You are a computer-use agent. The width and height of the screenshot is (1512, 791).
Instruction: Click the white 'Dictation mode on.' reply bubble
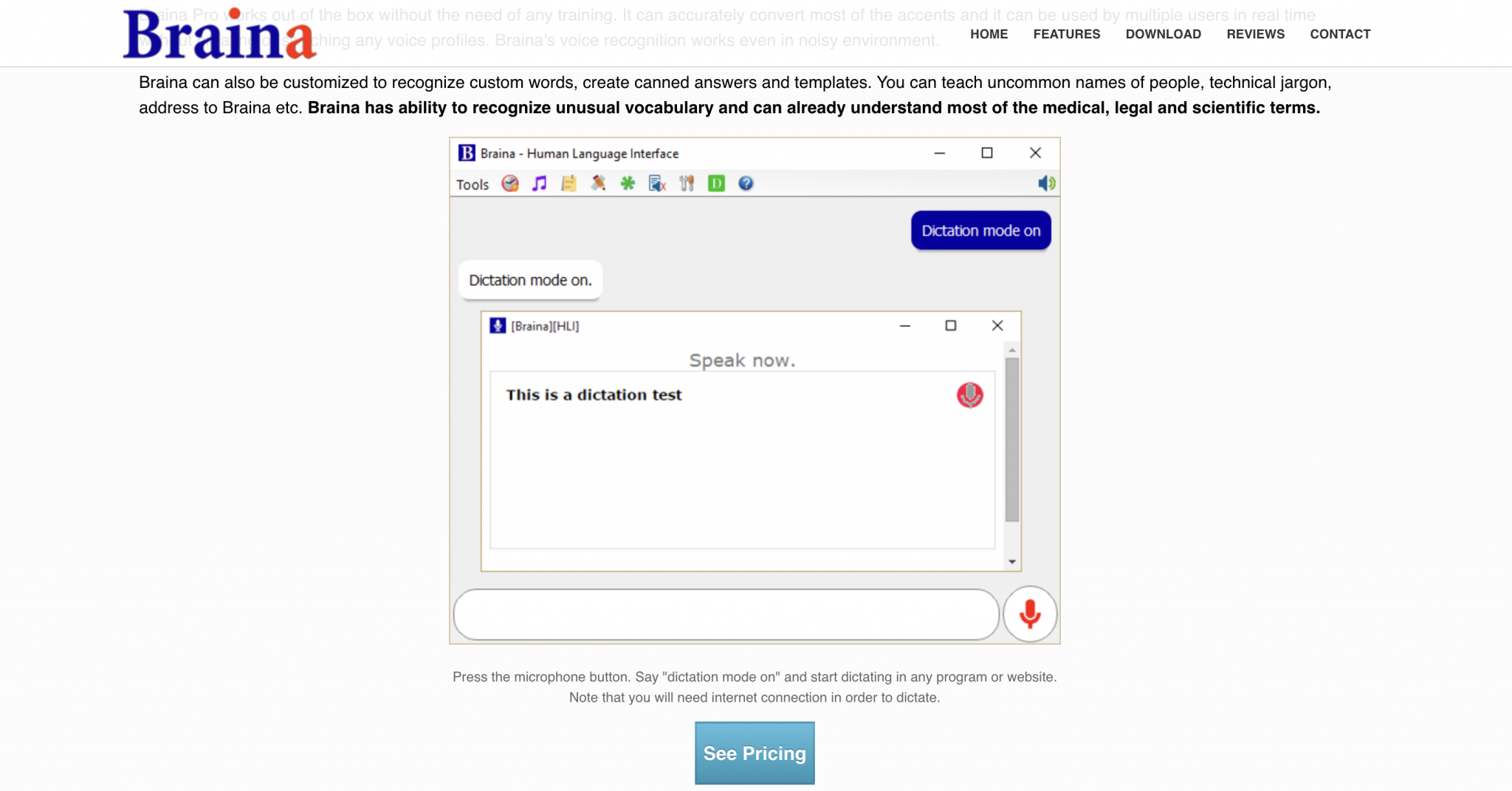pos(530,280)
